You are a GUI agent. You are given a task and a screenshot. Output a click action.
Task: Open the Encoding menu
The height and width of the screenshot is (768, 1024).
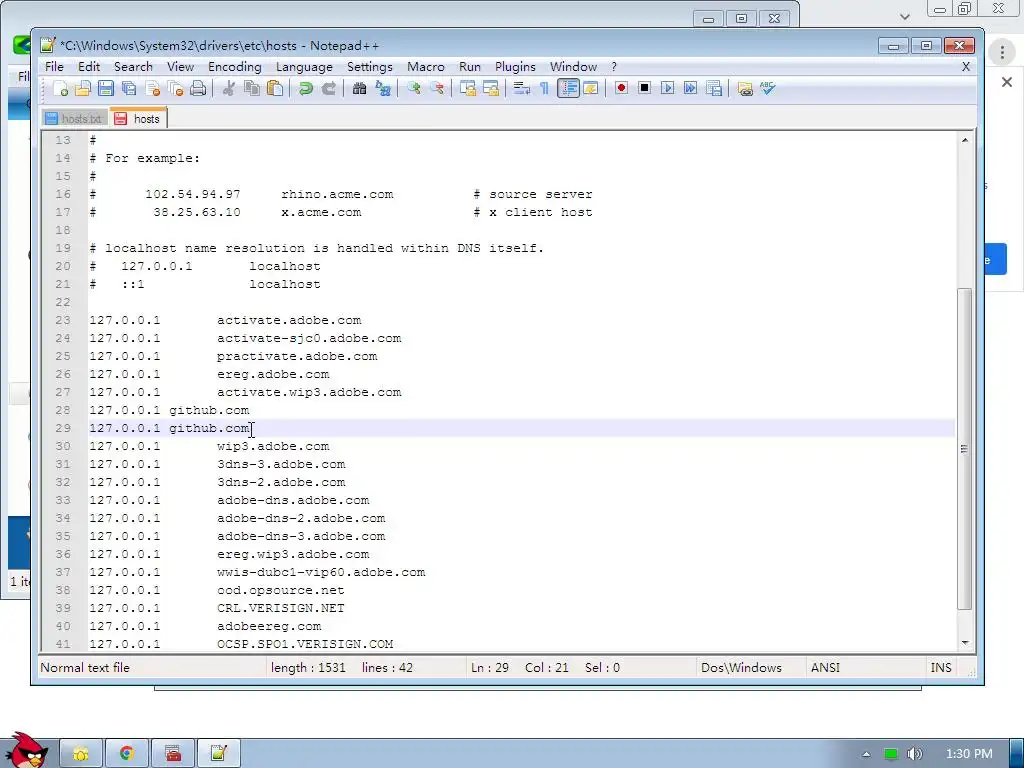tap(234, 67)
